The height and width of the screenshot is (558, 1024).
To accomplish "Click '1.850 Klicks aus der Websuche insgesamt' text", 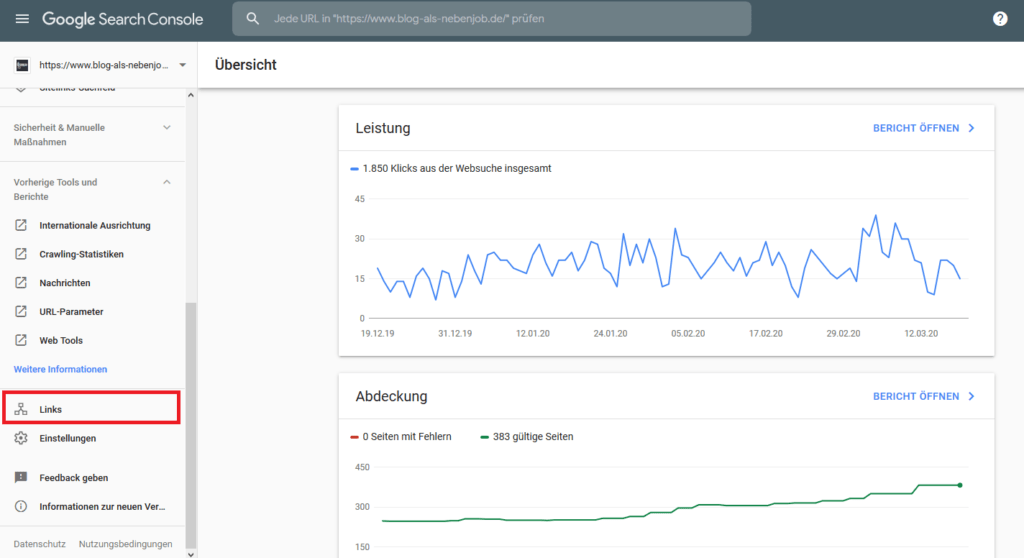I will click(x=456, y=169).
